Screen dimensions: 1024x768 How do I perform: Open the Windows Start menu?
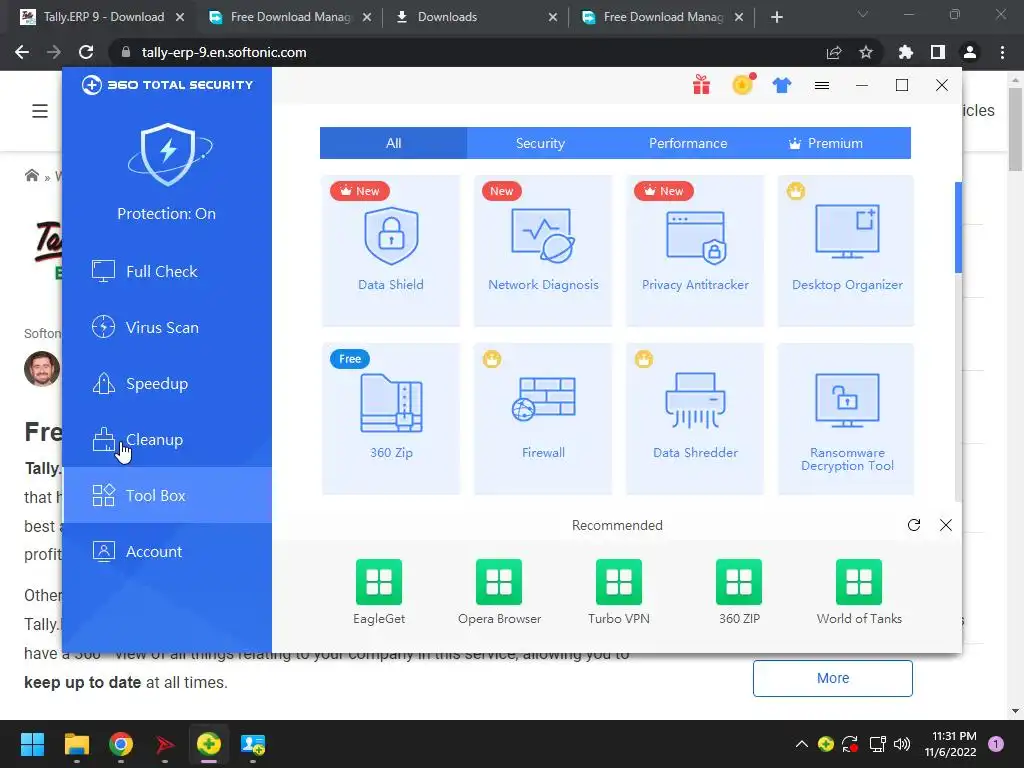(32, 744)
